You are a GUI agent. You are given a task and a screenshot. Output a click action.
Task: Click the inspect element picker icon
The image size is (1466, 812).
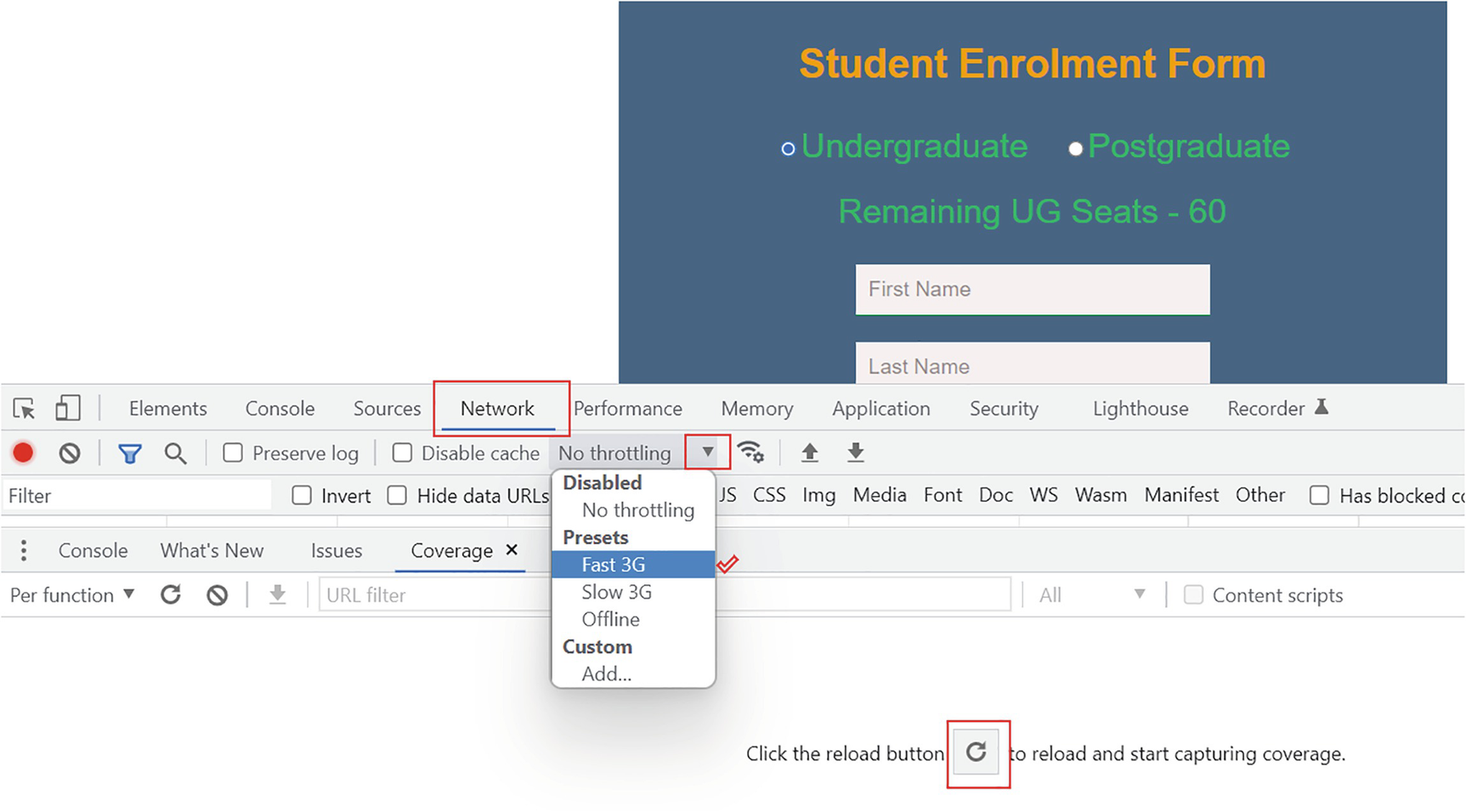point(24,409)
